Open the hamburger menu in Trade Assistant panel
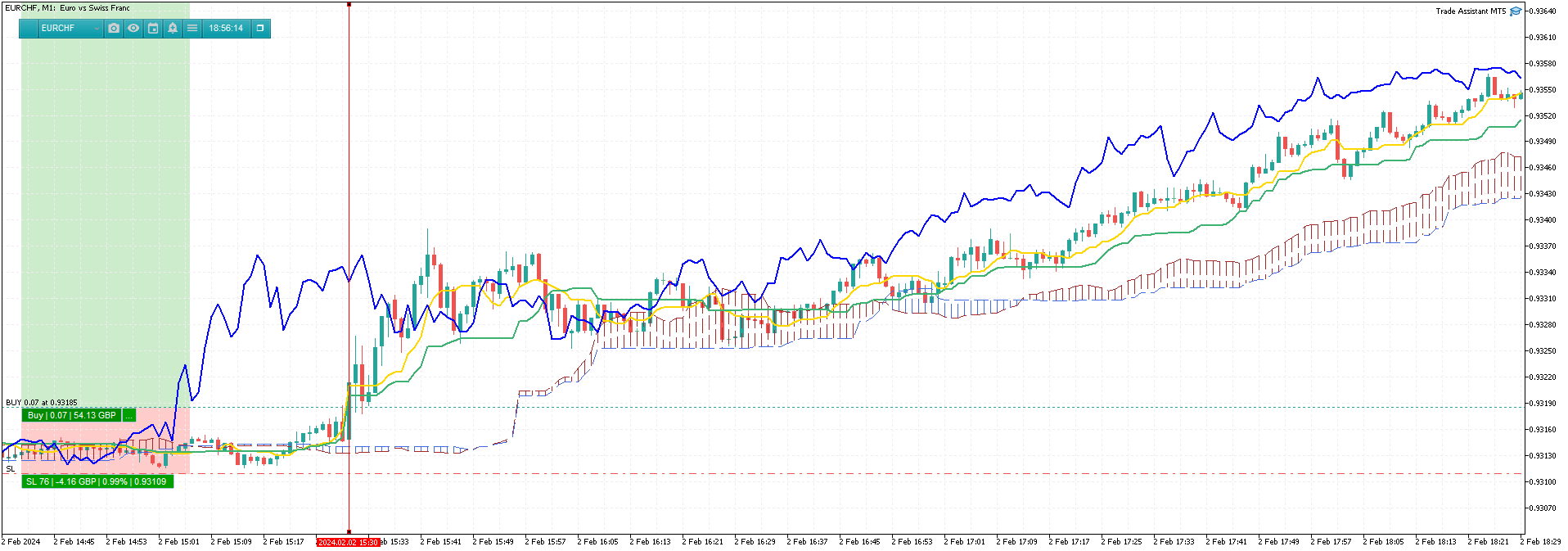1568x551 pixels. [x=192, y=28]
